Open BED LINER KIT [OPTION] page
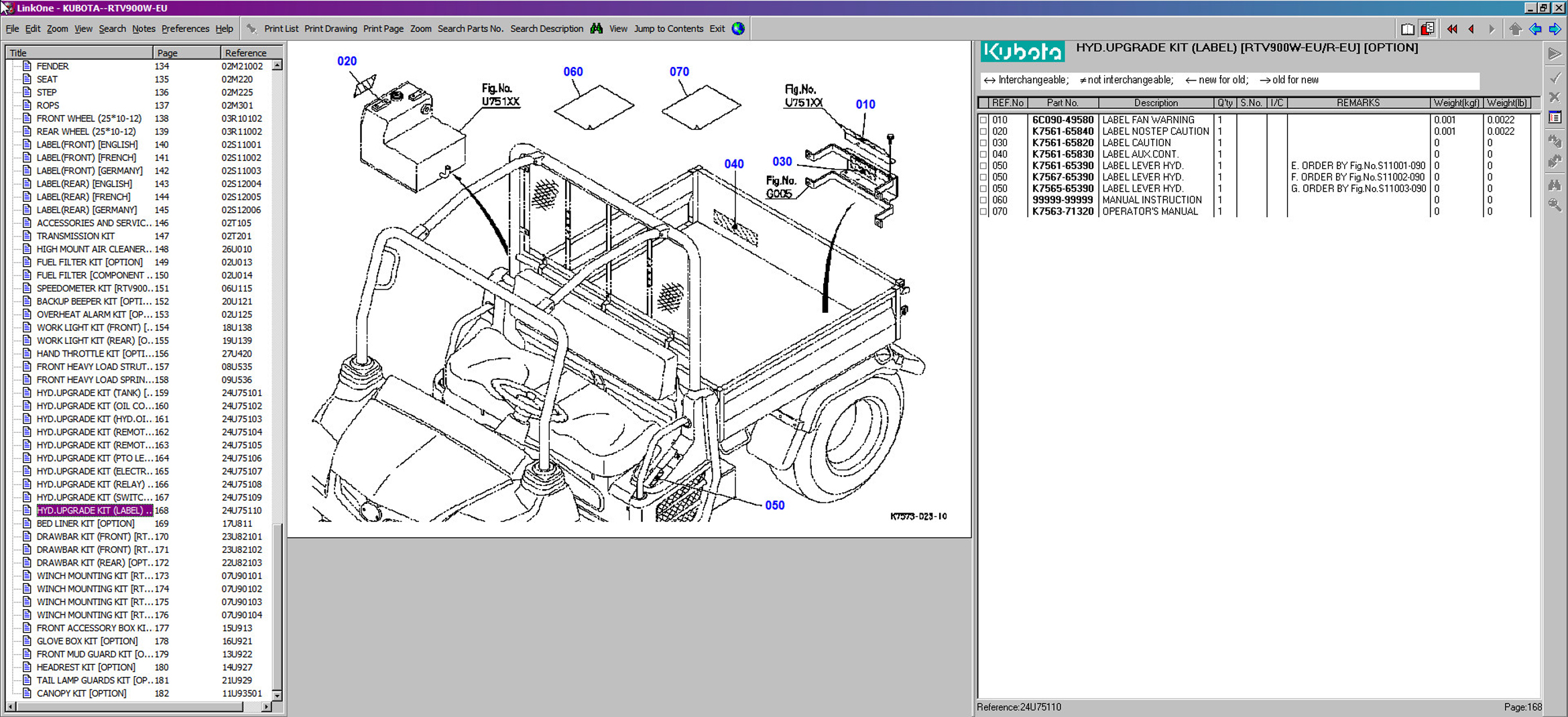Screen dimensions: 1568x717 point(85,523)
